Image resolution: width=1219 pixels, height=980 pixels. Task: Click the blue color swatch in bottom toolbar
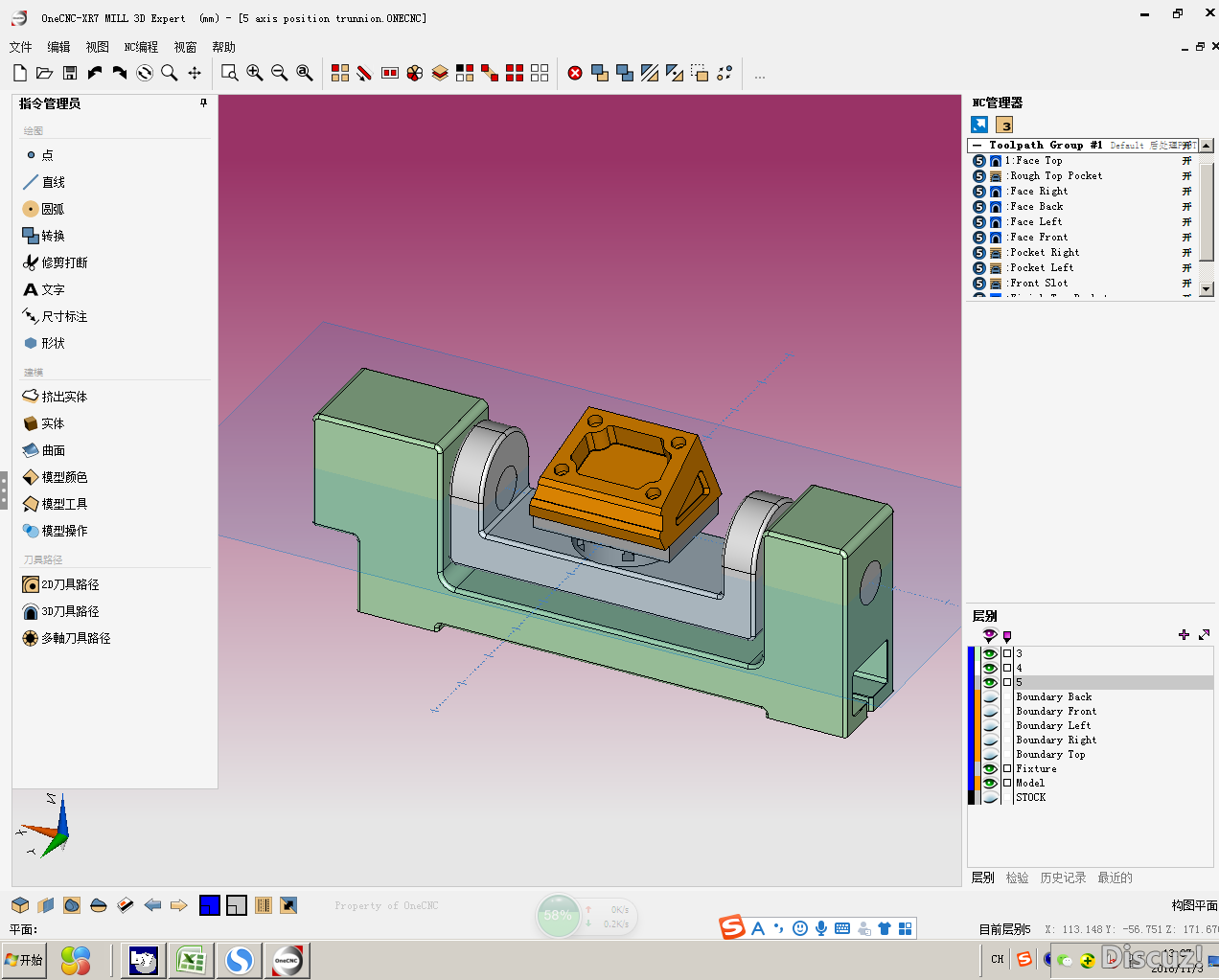click(210, 905)
